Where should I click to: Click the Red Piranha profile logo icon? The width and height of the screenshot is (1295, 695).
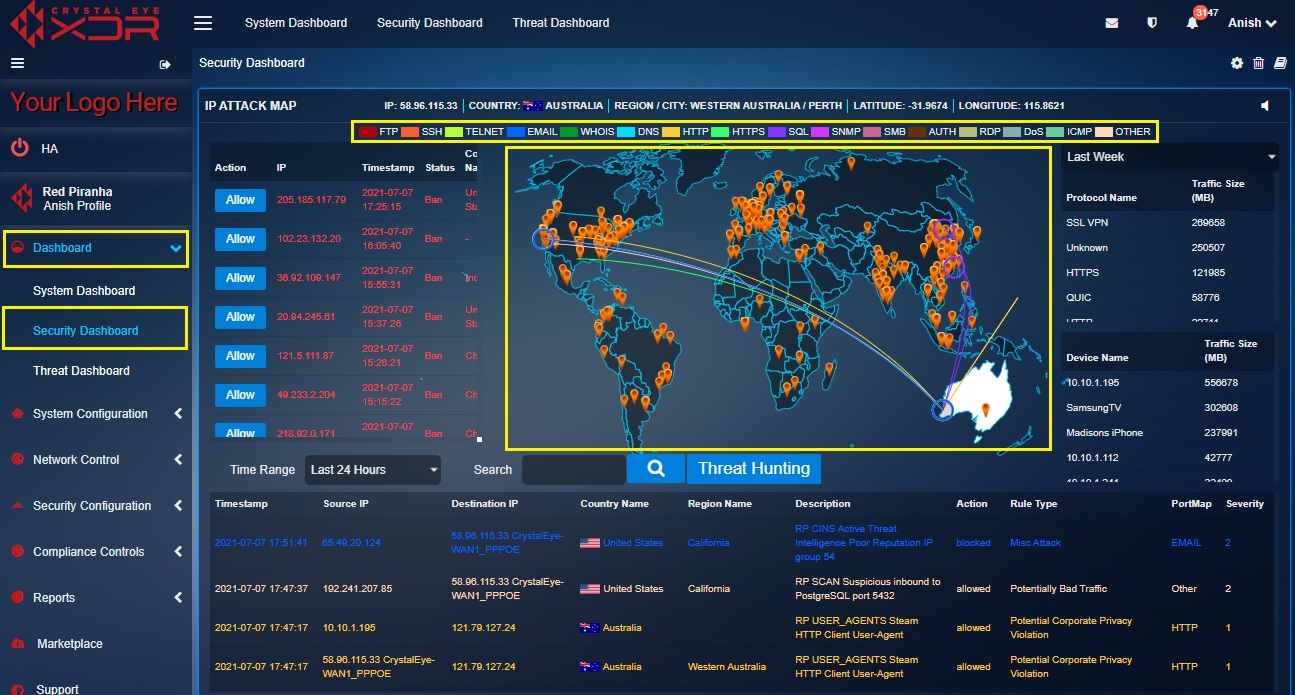click(x=21, y=198)
